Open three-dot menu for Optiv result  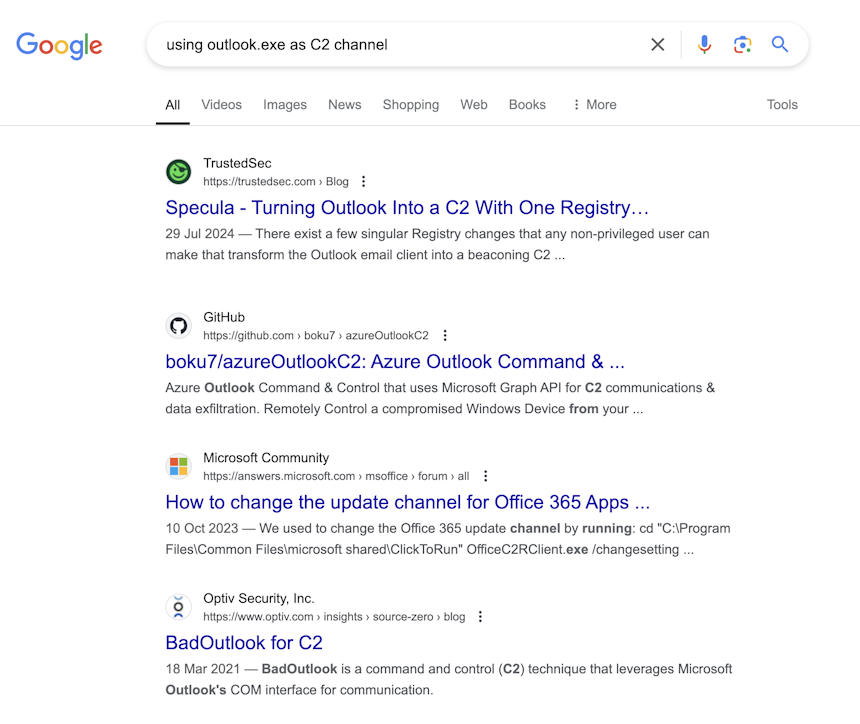coord(480,617)
